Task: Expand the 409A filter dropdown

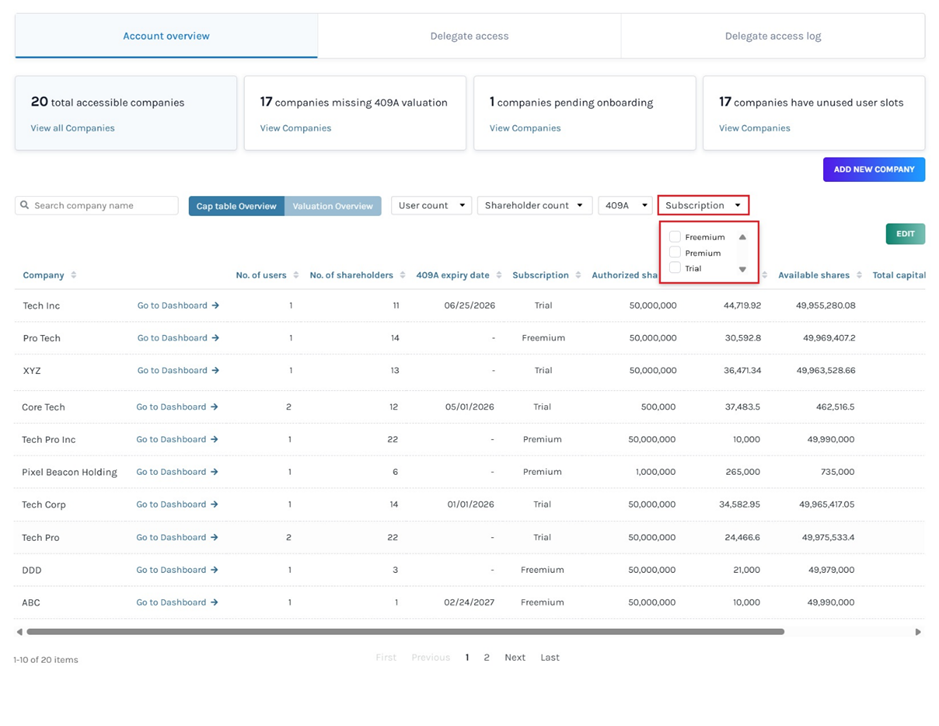Action: 625,206
